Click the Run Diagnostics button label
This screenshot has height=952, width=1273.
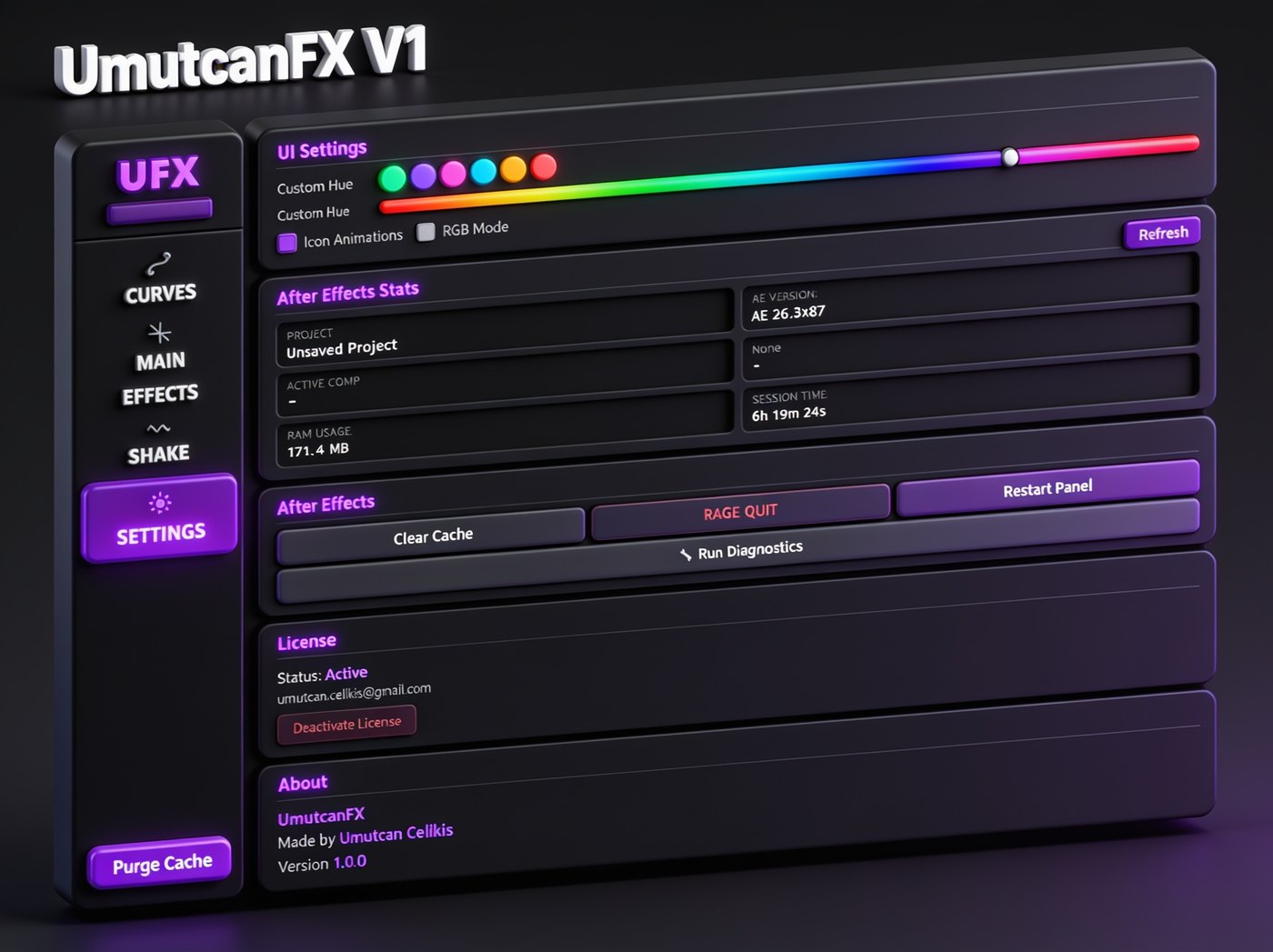750,550
